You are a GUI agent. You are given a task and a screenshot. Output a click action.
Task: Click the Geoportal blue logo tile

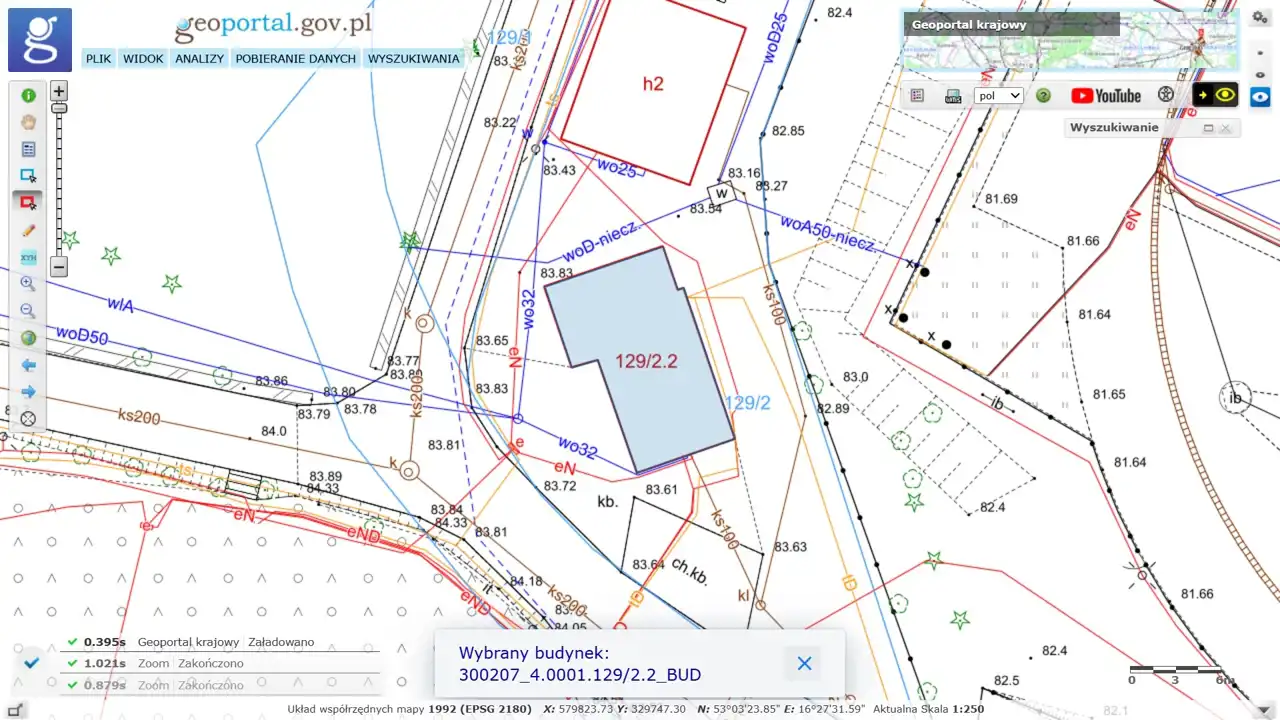click(x=40, y=40)
